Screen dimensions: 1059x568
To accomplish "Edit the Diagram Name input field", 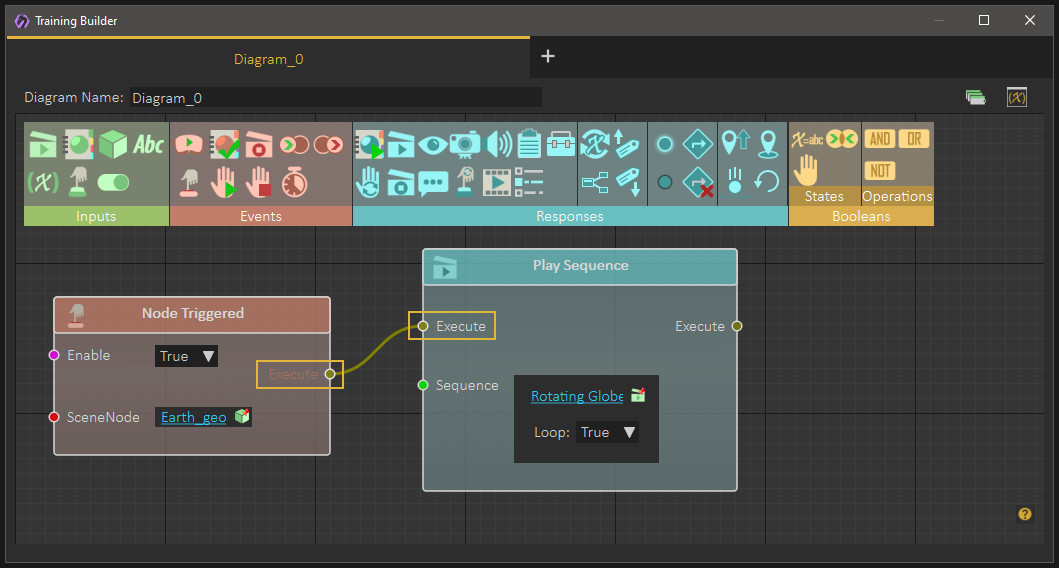I will pos(336,98).
